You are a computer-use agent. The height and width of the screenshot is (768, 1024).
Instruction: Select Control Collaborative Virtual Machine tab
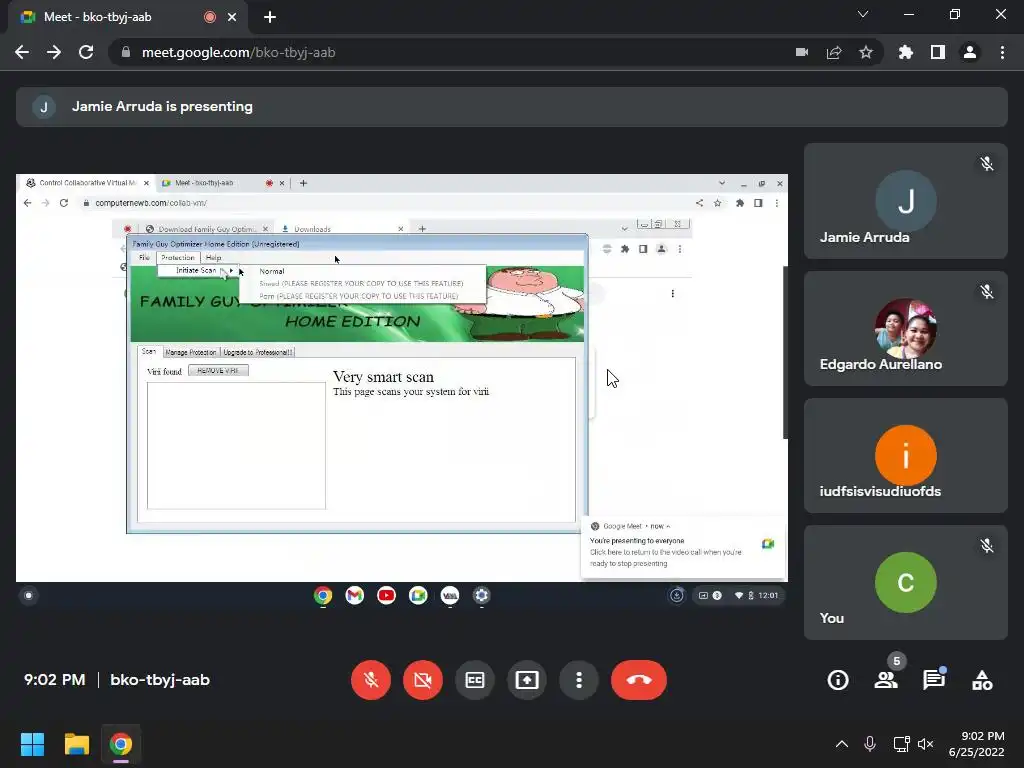coord(86,183)
